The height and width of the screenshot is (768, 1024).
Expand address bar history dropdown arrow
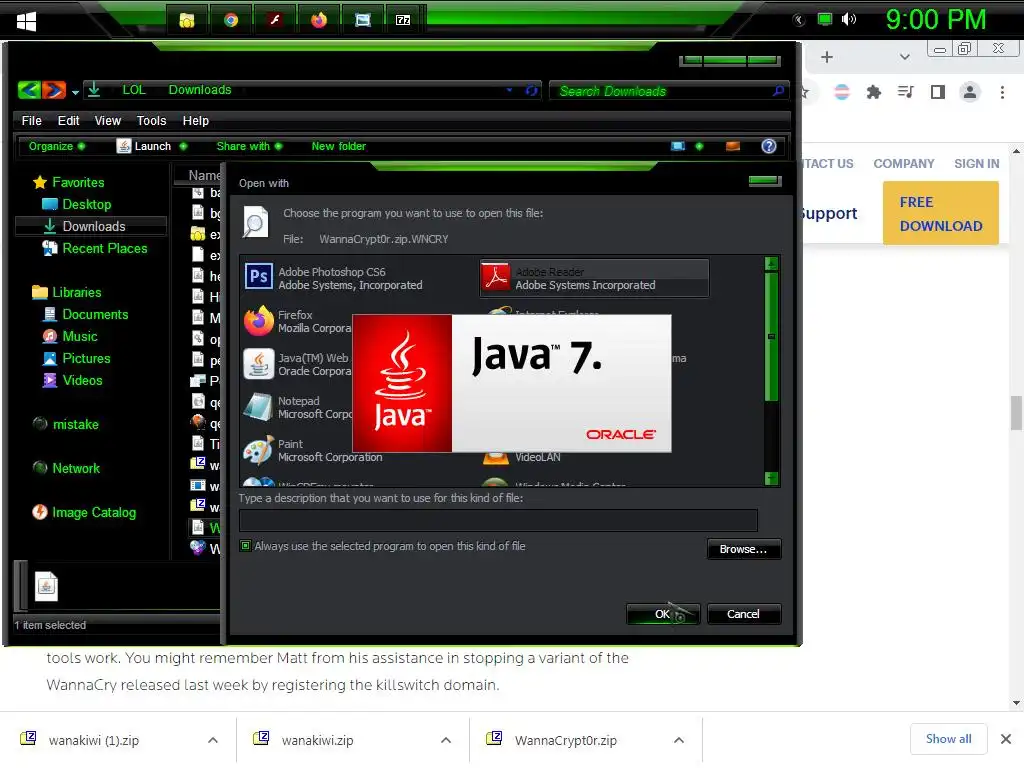[x=509, y=90]
